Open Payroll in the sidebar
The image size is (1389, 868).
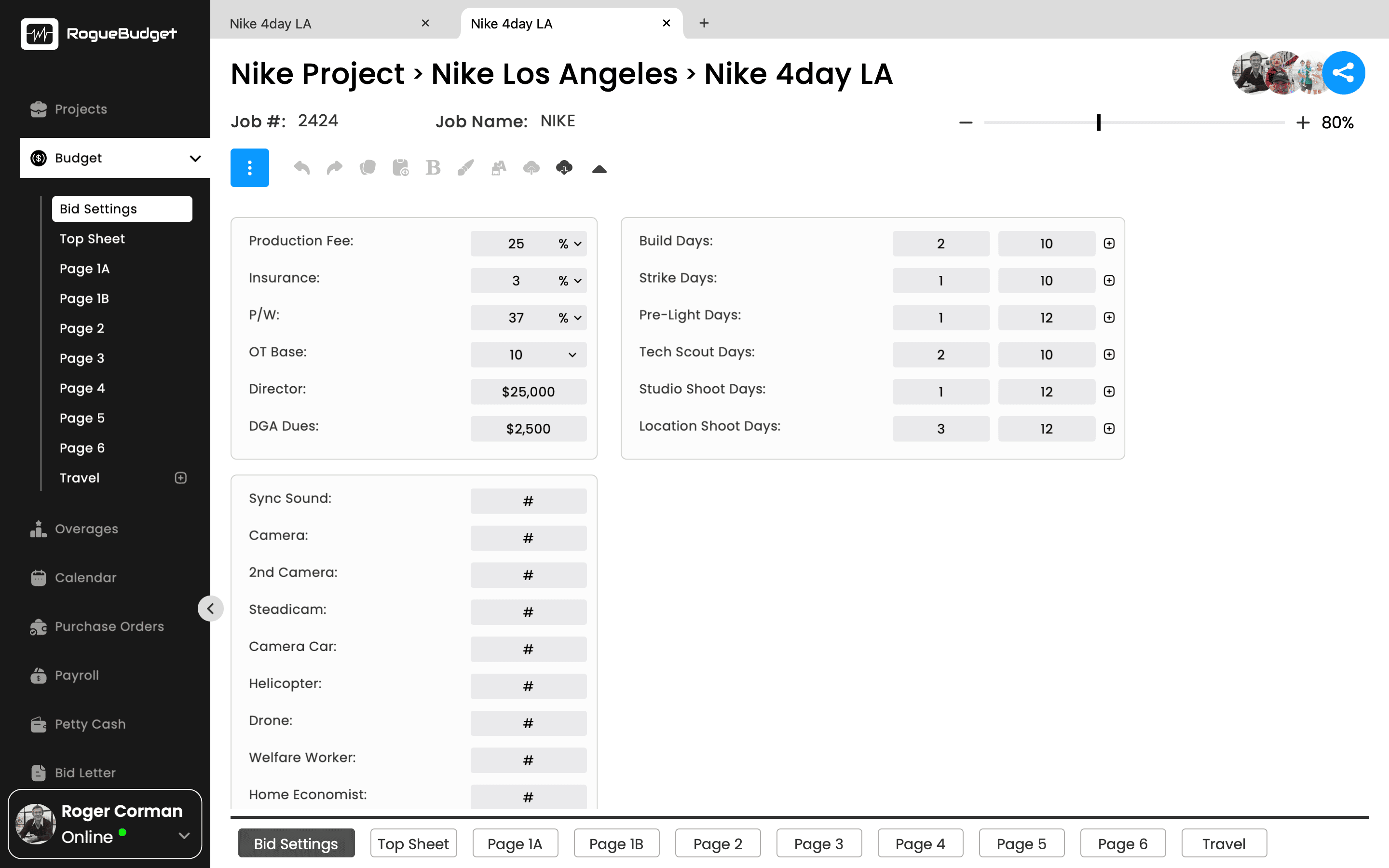pyautogui.click(x=65, y=675)
